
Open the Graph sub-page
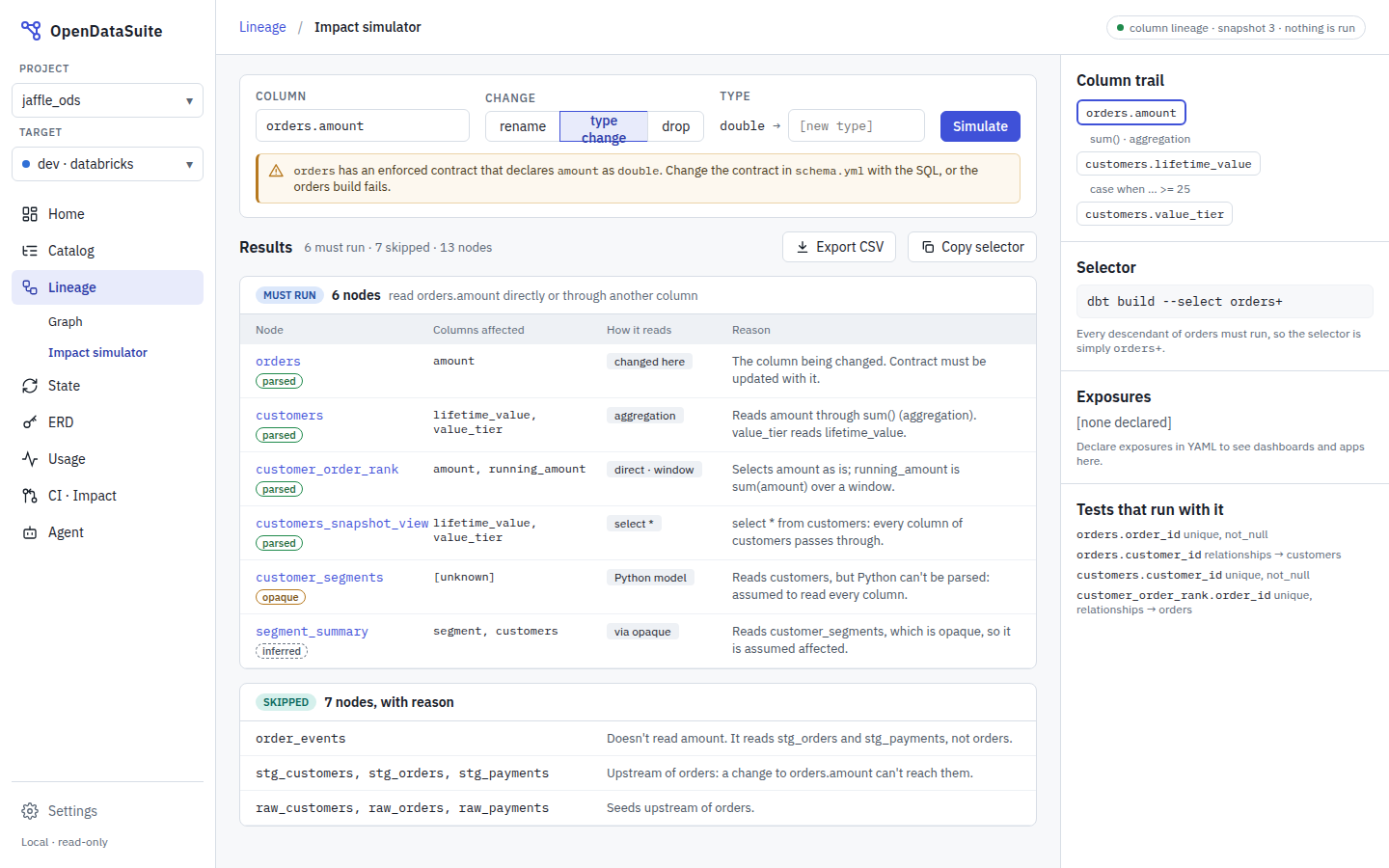[x=66, y=322]
